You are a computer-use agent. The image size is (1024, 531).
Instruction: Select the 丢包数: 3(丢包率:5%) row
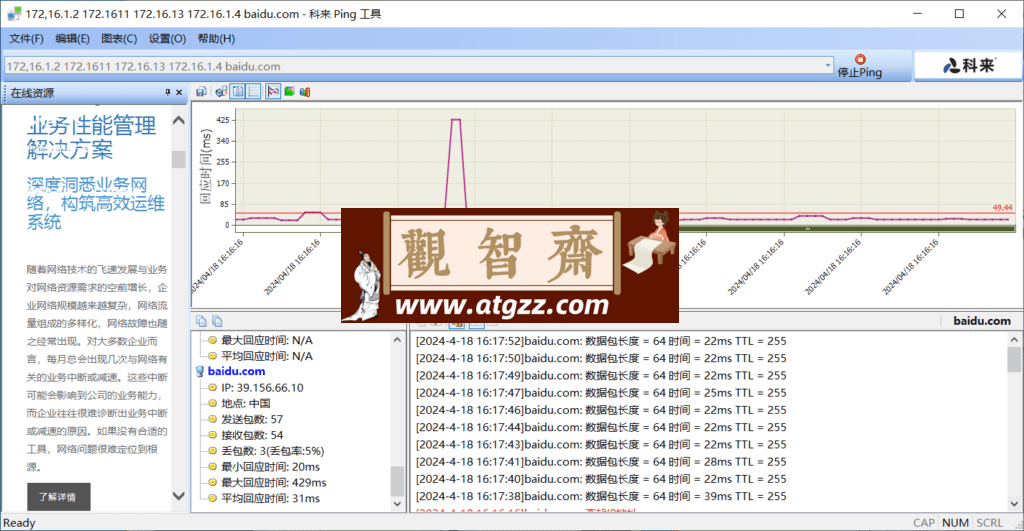tap(272, 451)
